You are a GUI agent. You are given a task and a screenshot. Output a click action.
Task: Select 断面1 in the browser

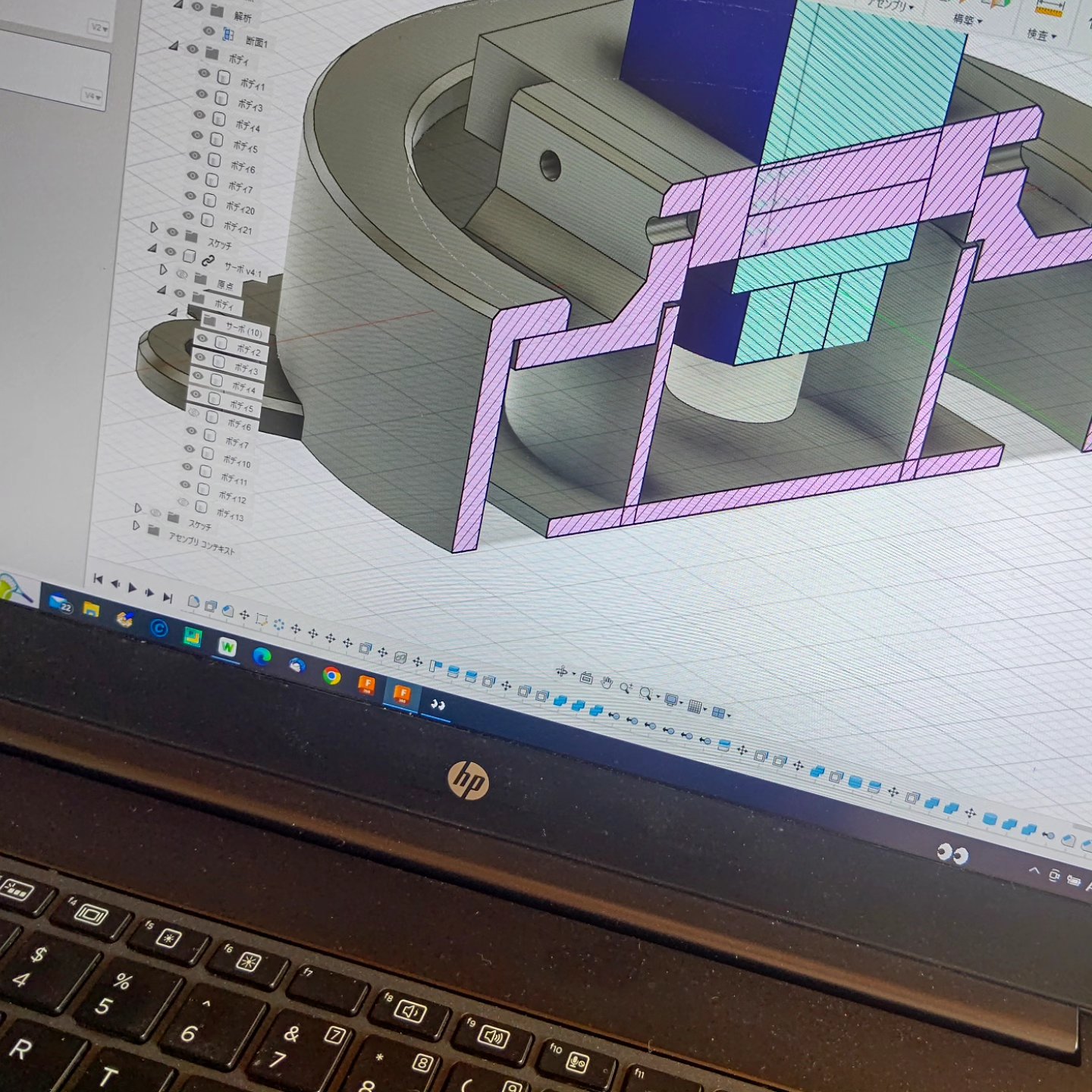pos(256,42)
